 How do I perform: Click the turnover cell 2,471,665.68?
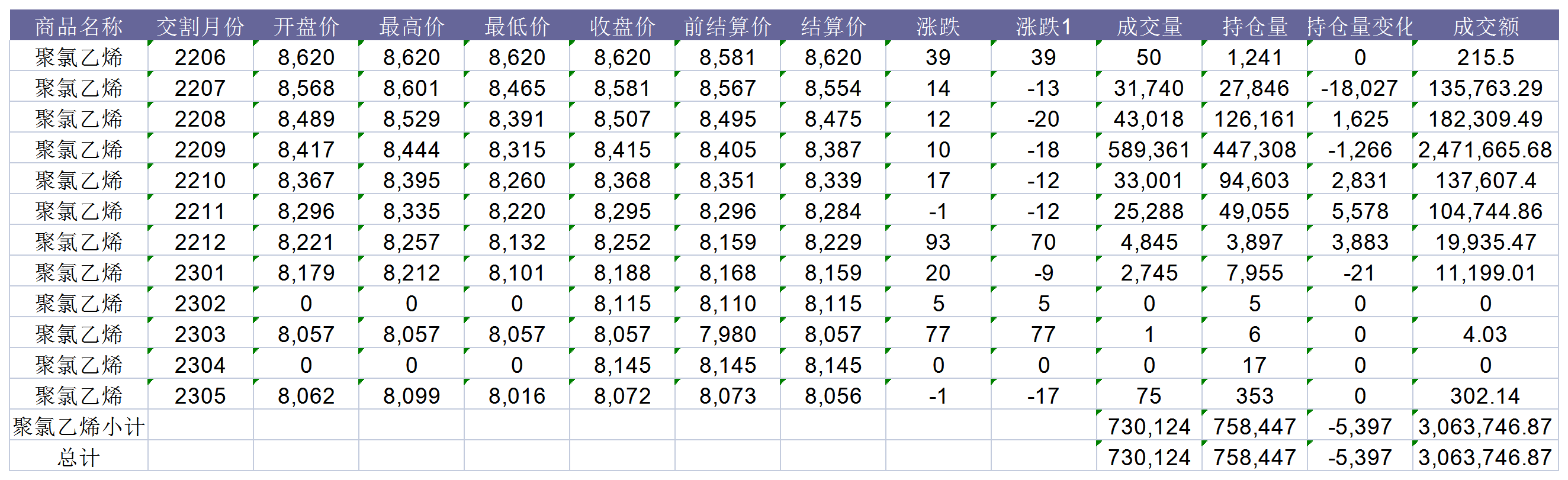click(x=1485, y=150)
